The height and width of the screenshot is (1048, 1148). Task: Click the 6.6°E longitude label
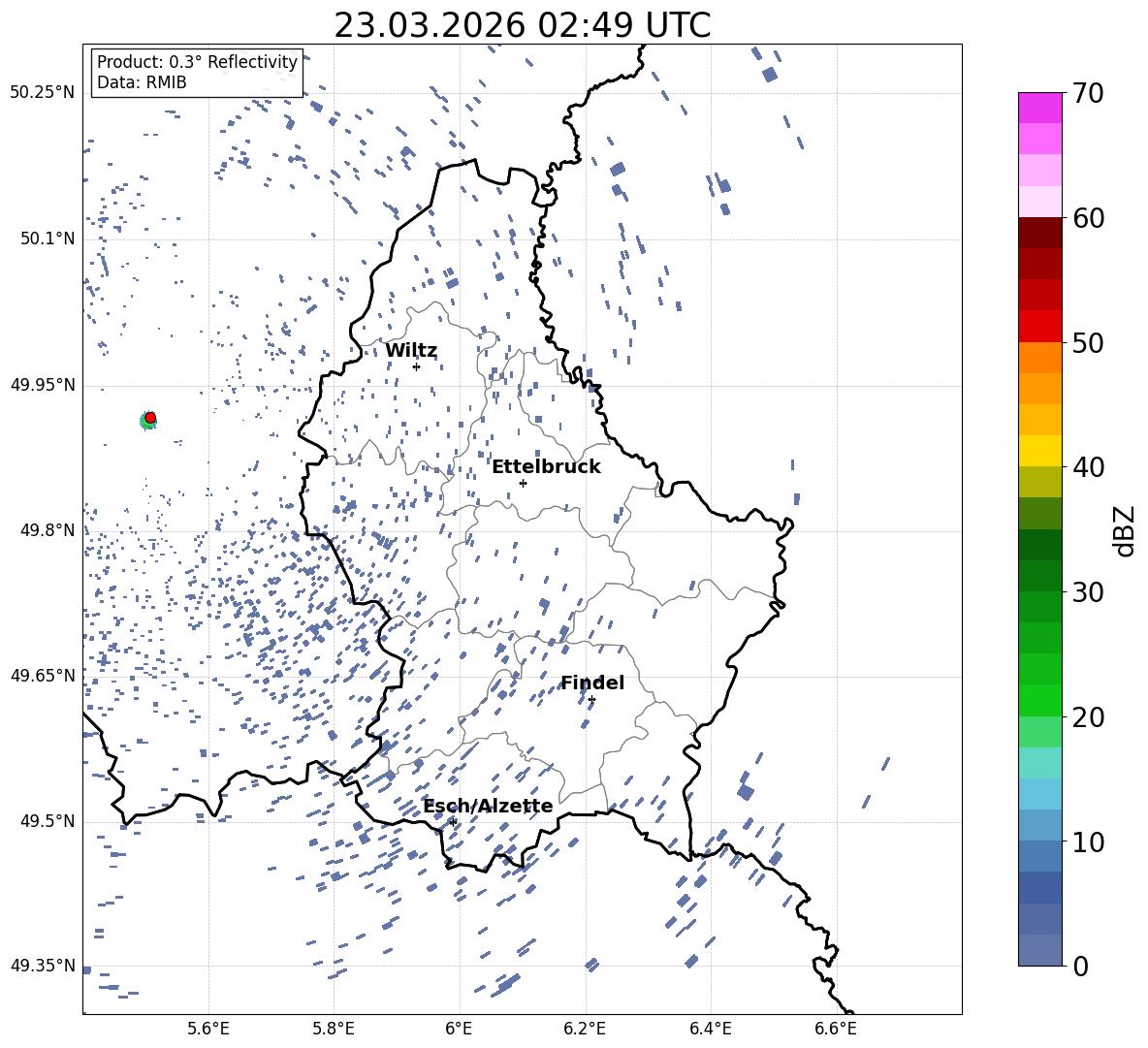[x=836, y=1029]
